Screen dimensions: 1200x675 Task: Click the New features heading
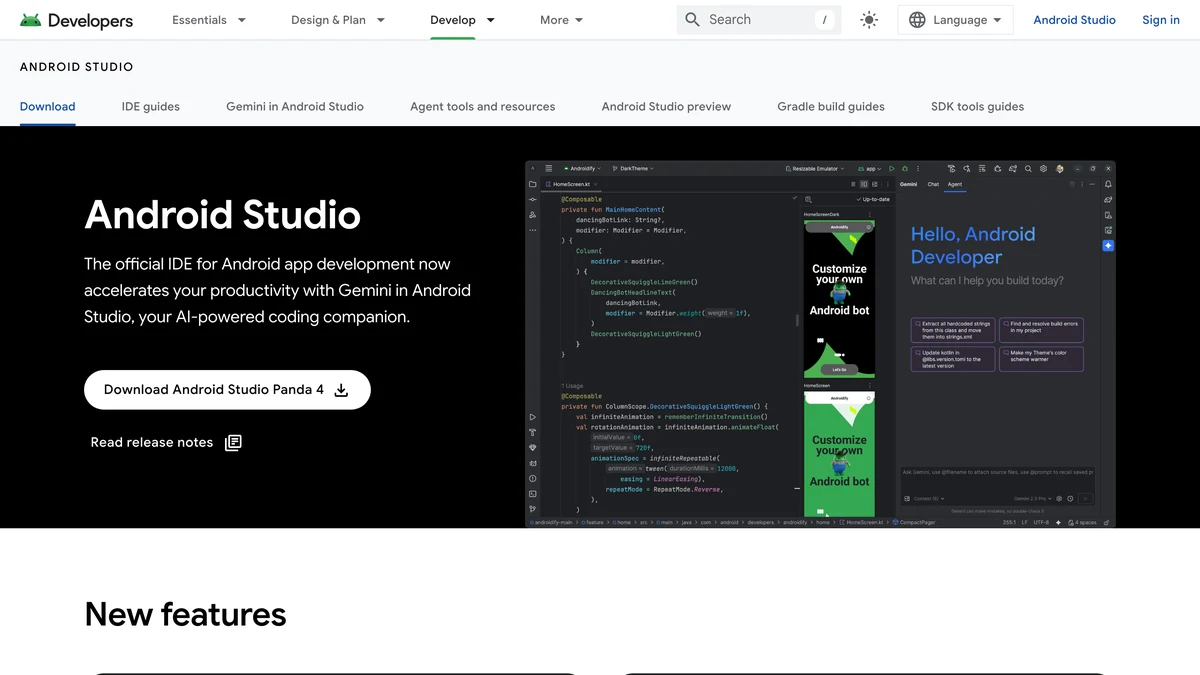coord(185,614)
